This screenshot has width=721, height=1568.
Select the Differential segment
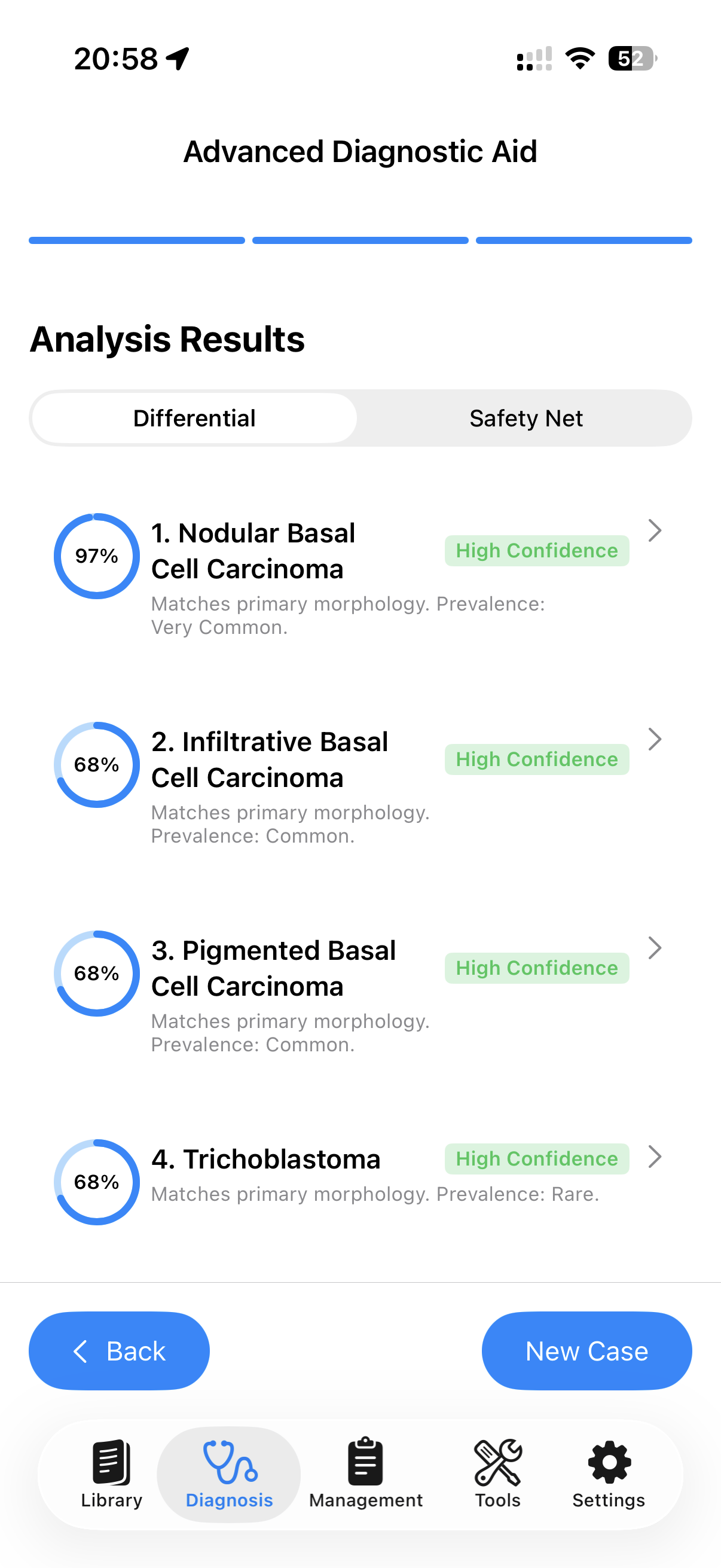pos(194,419)
